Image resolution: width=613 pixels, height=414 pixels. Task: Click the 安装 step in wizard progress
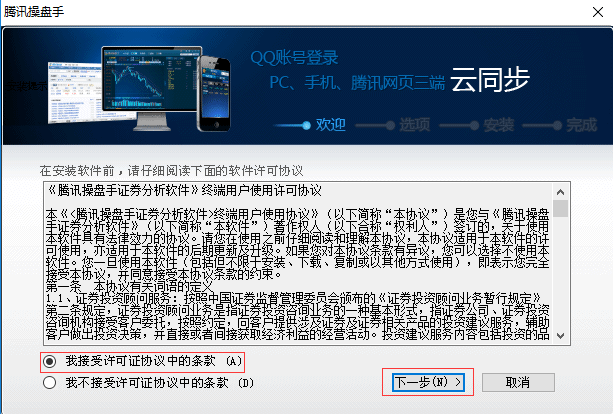tap(498, 125)
